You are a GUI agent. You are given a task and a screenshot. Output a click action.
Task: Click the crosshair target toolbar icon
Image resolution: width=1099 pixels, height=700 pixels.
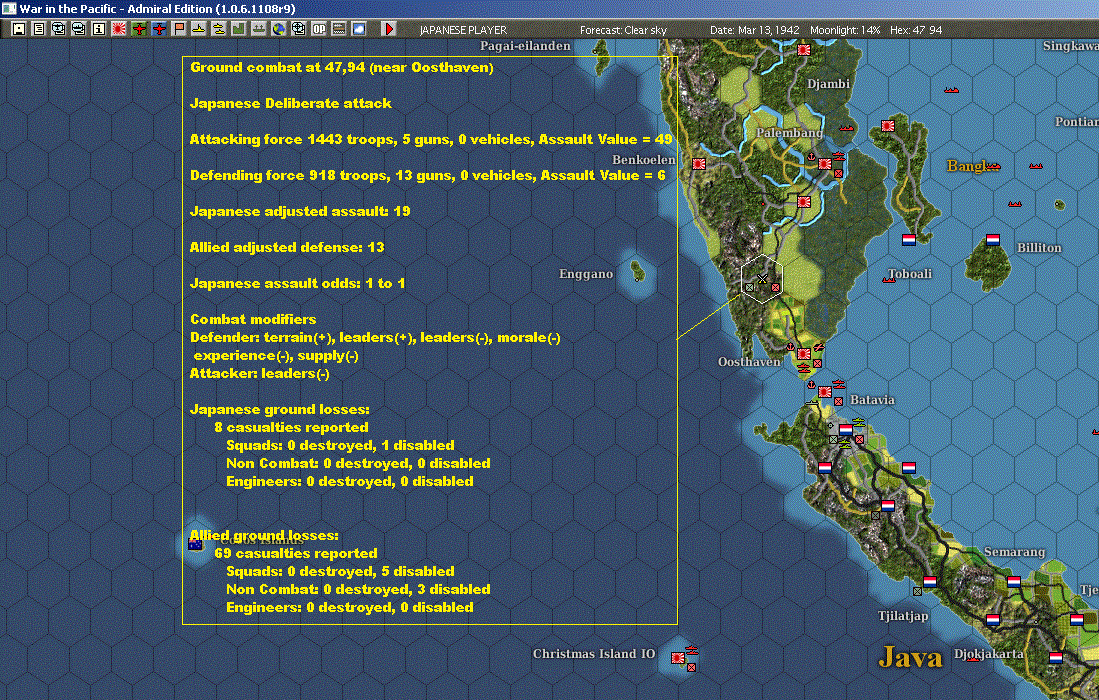299,29
